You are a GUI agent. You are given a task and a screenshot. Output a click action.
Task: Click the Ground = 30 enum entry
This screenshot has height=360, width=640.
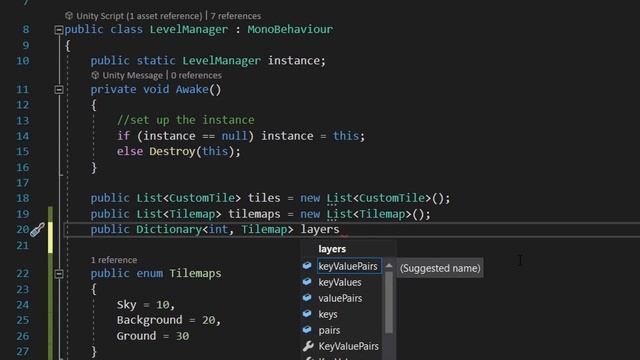click(153, 336)
